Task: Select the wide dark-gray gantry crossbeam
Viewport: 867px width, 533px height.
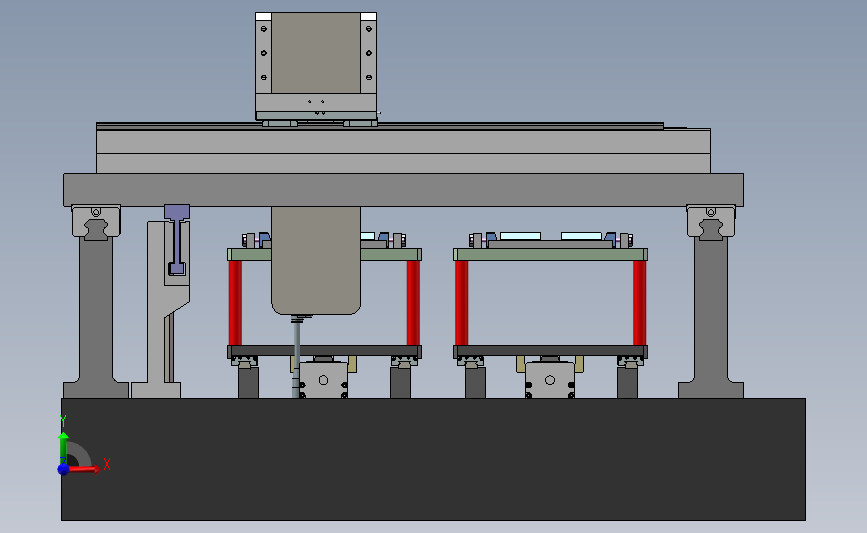Action: coord(403,190)
